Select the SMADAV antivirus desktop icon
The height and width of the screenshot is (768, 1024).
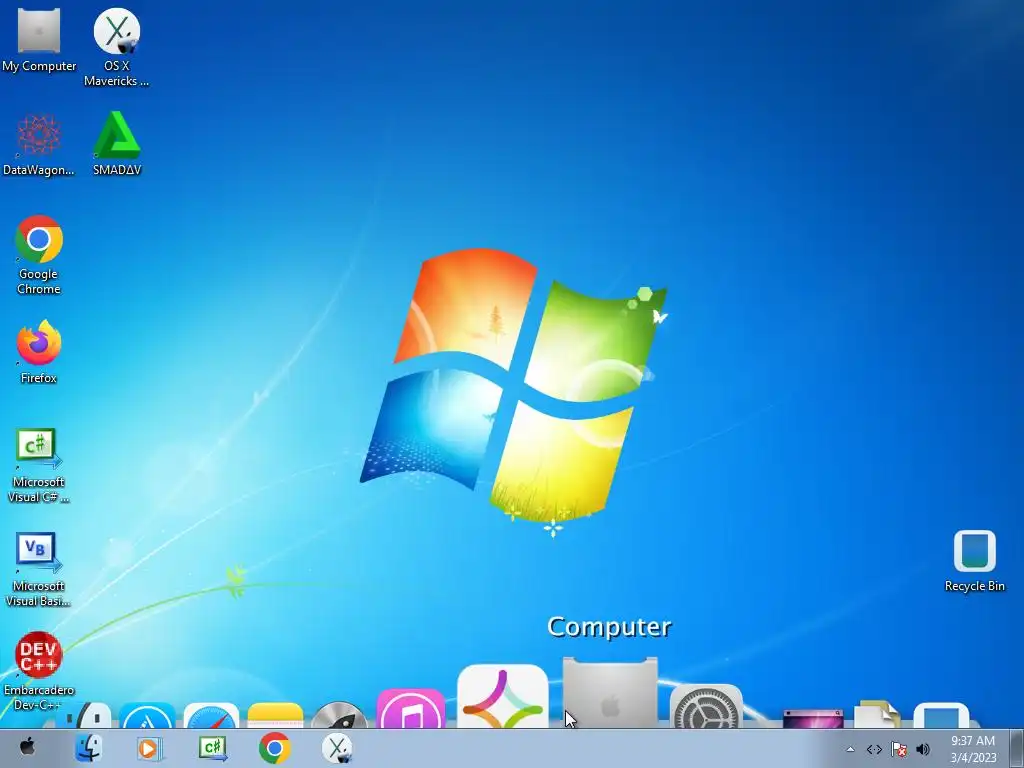pyautogui.click(x=117, y=144)
